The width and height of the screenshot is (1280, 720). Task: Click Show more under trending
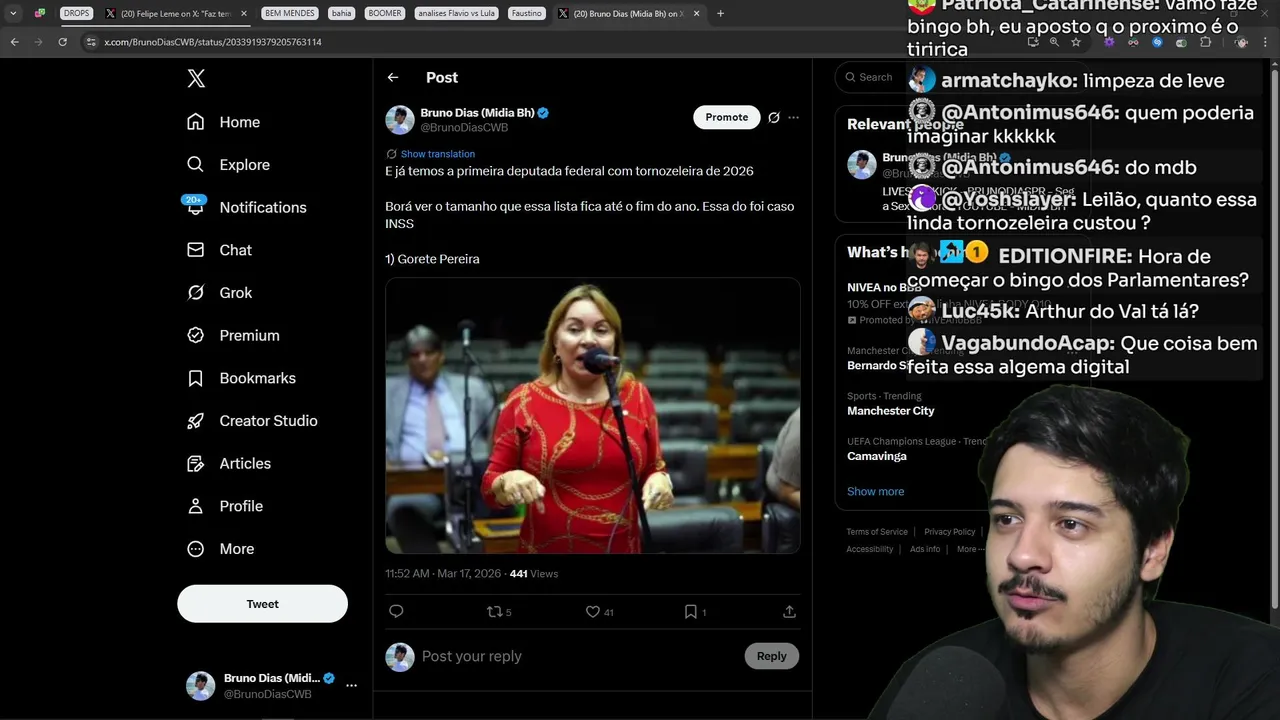point(875,491)
